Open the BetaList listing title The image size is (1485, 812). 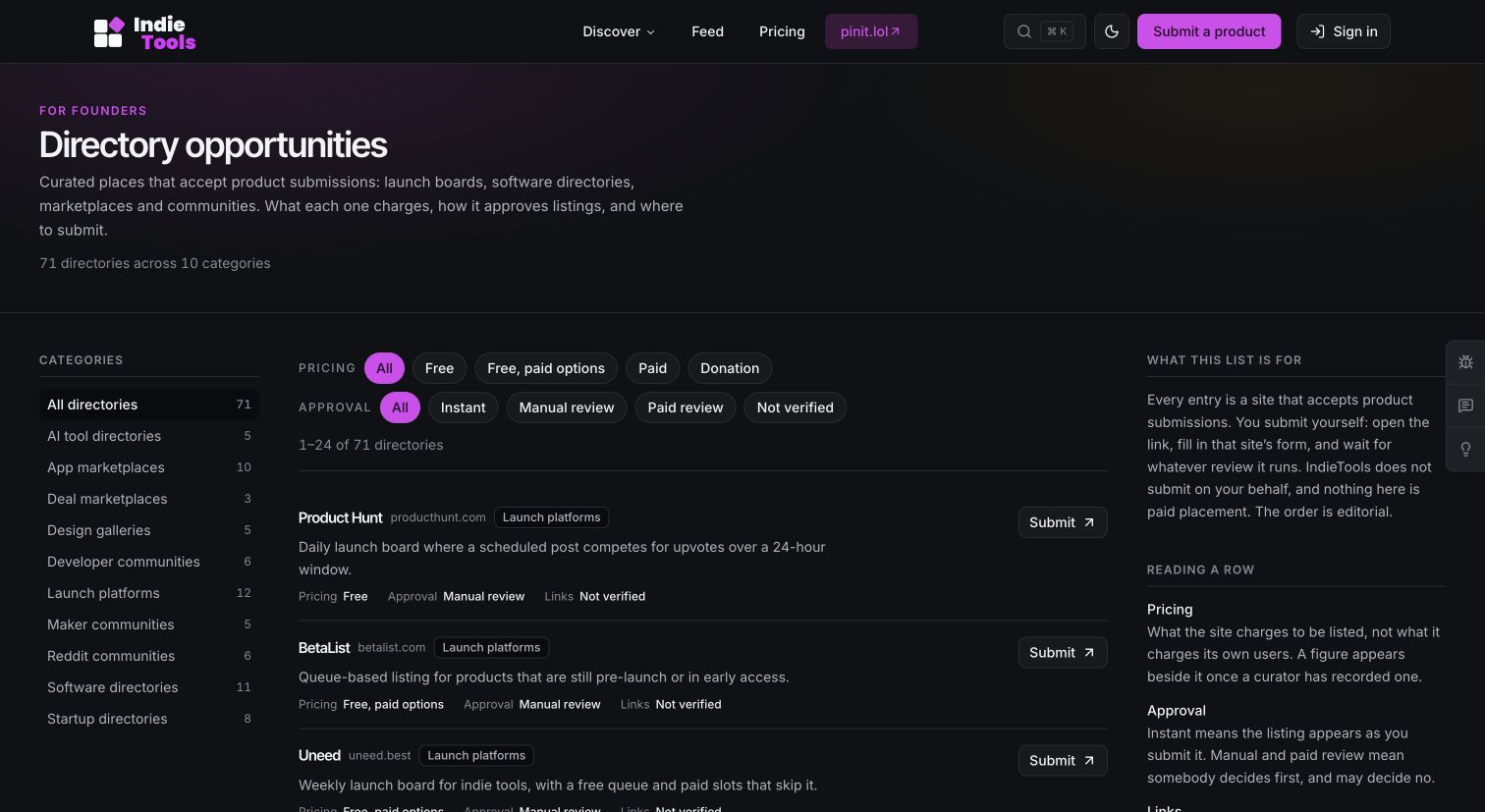point(324,648)
